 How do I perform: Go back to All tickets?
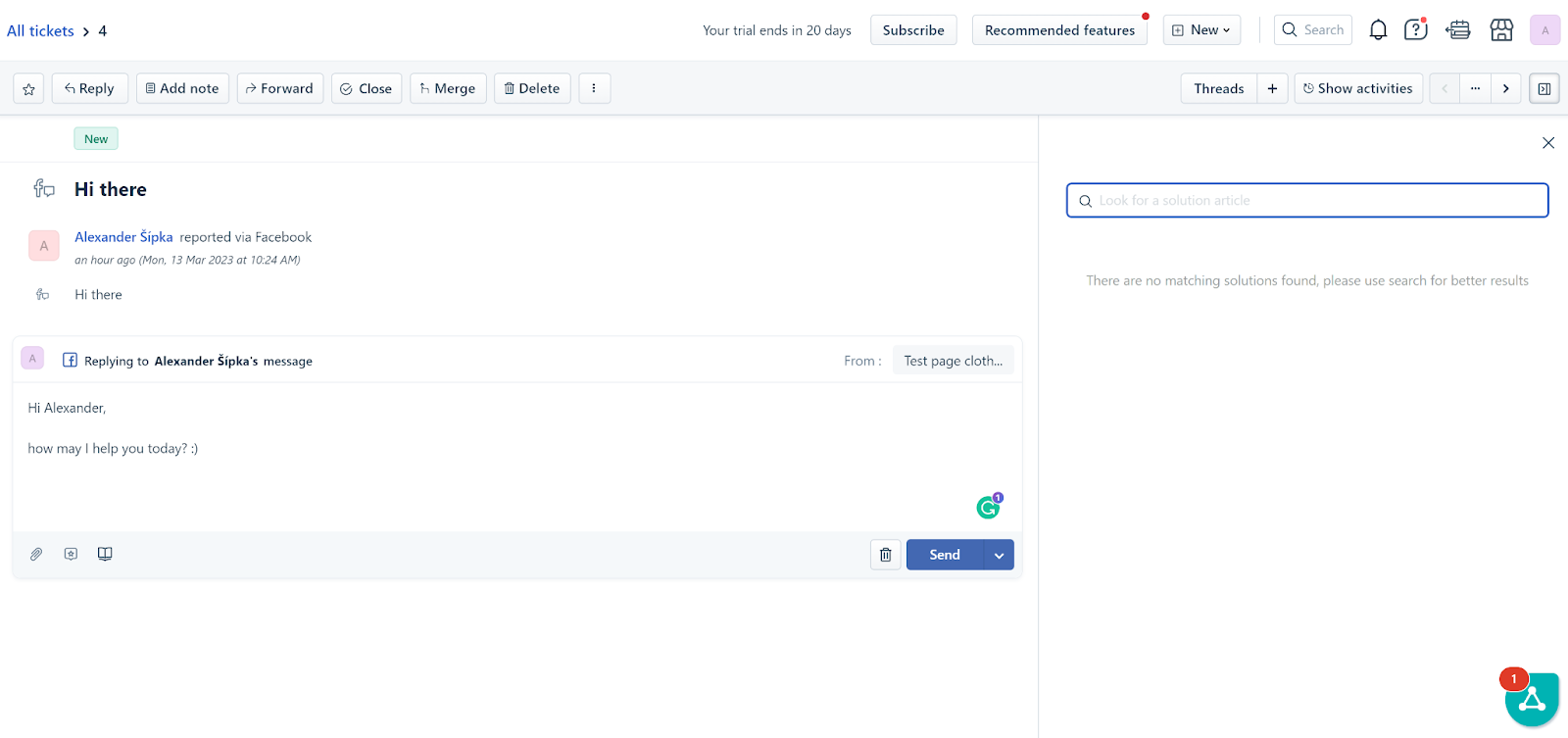[40, 31]
